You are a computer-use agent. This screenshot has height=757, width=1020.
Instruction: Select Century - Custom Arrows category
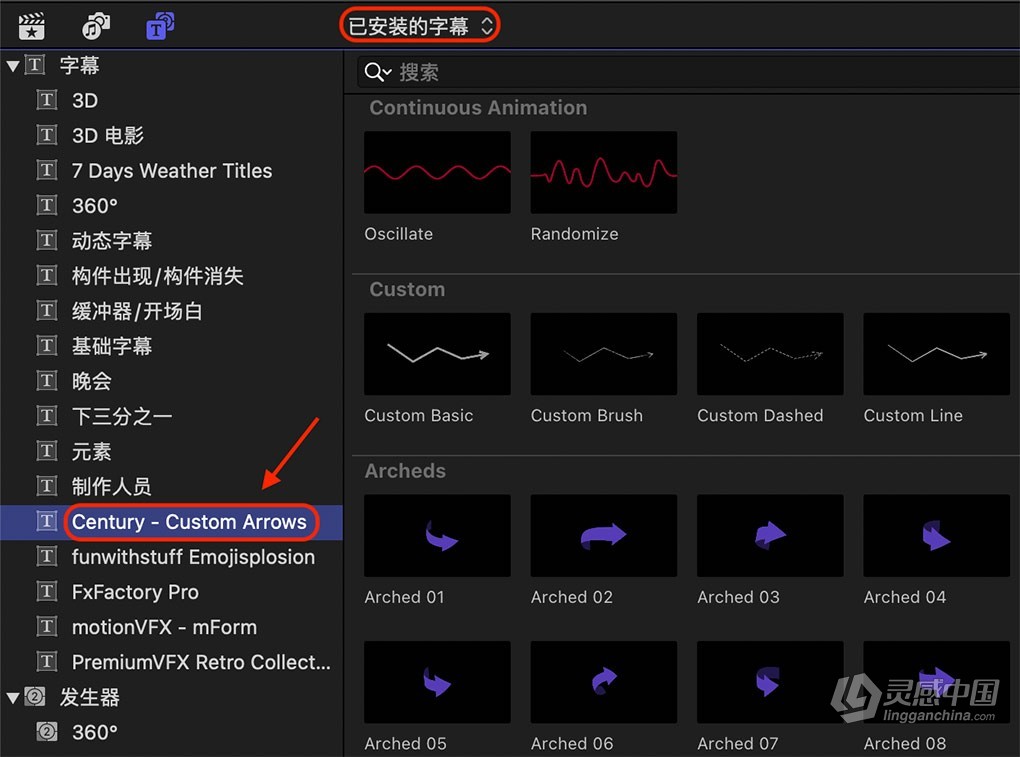point(189,522)
